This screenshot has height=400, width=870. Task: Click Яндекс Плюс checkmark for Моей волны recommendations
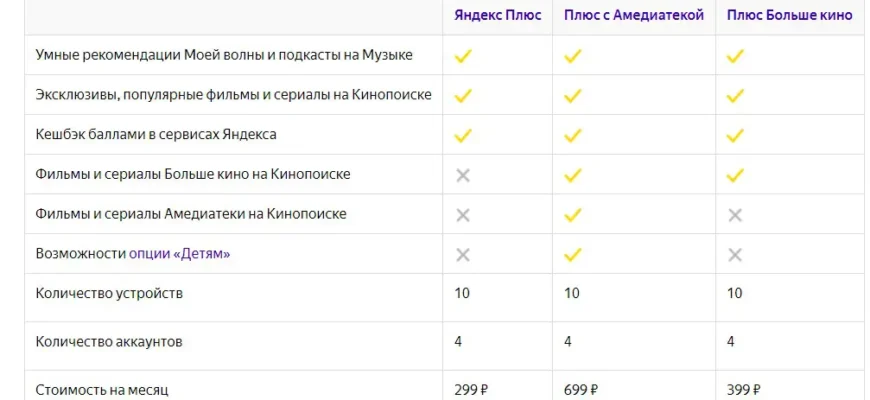tap(463, 56)
